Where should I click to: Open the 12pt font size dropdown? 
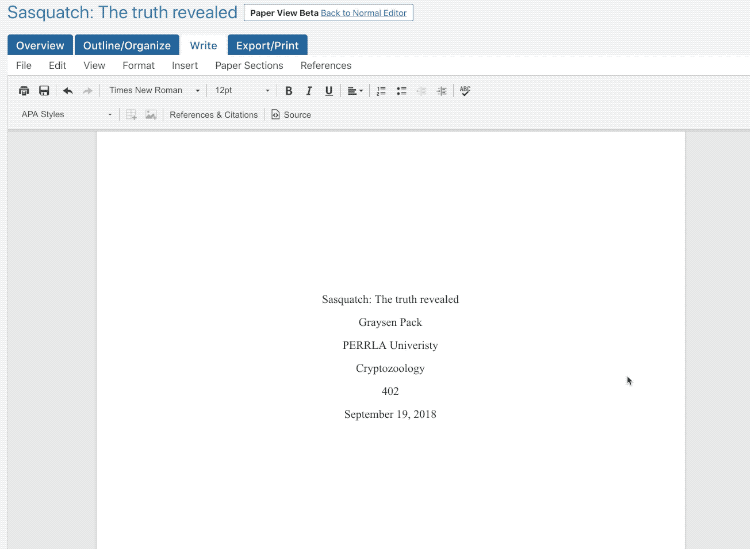tap(242, 90)
